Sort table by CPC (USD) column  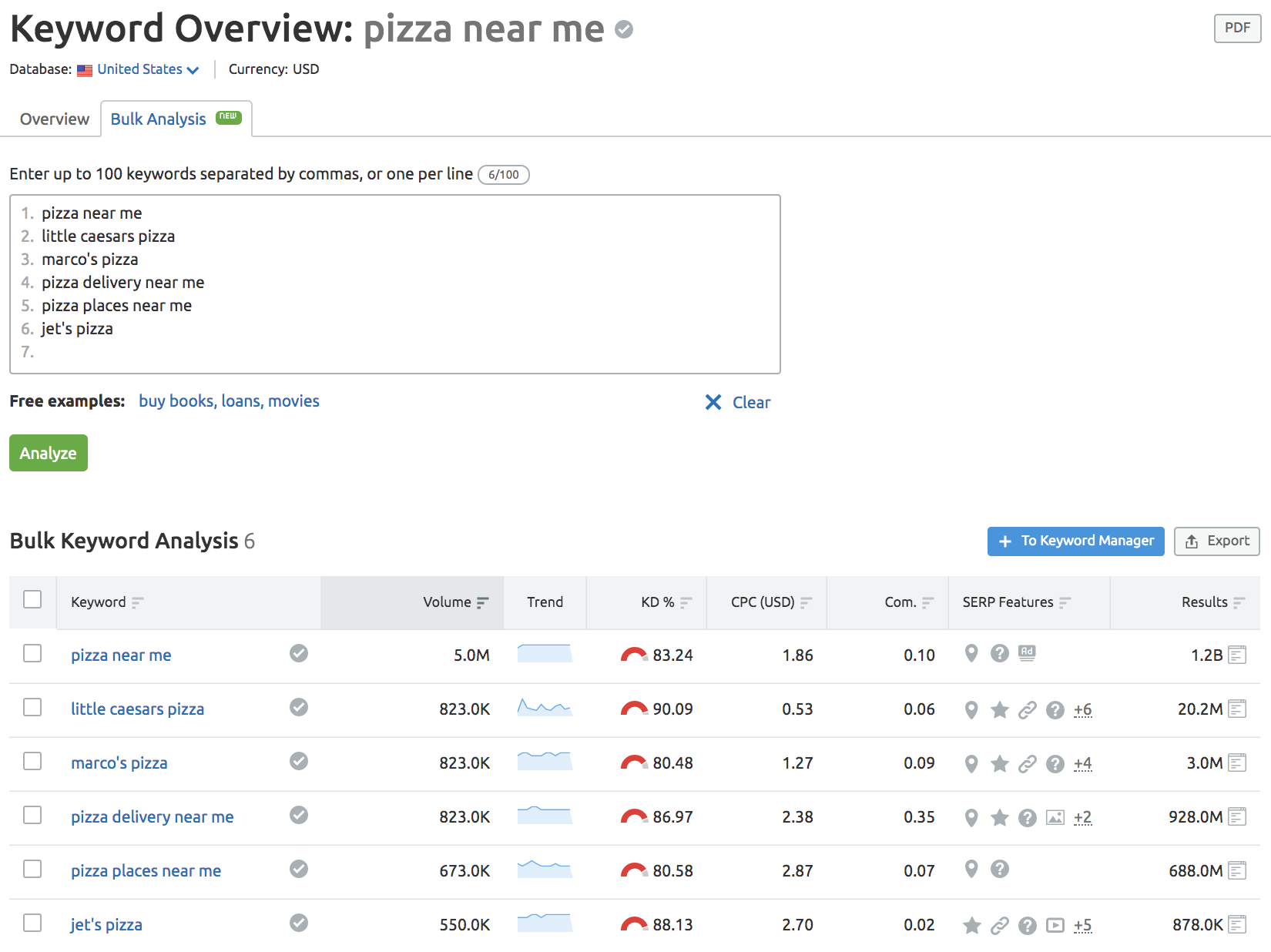point(771,602)
